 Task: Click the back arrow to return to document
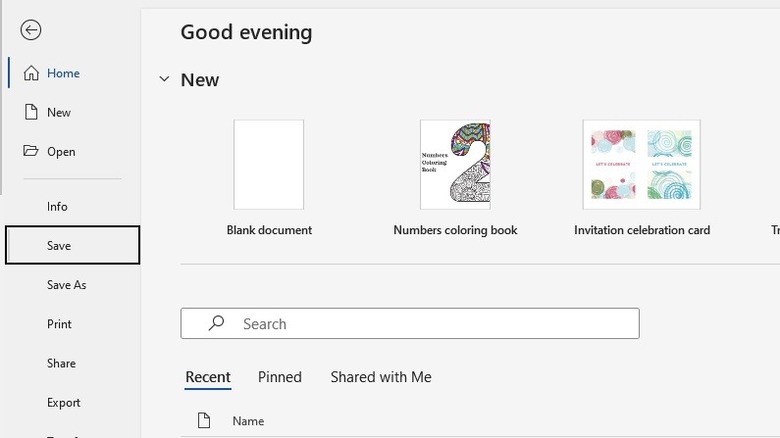[x=31, y=30]
